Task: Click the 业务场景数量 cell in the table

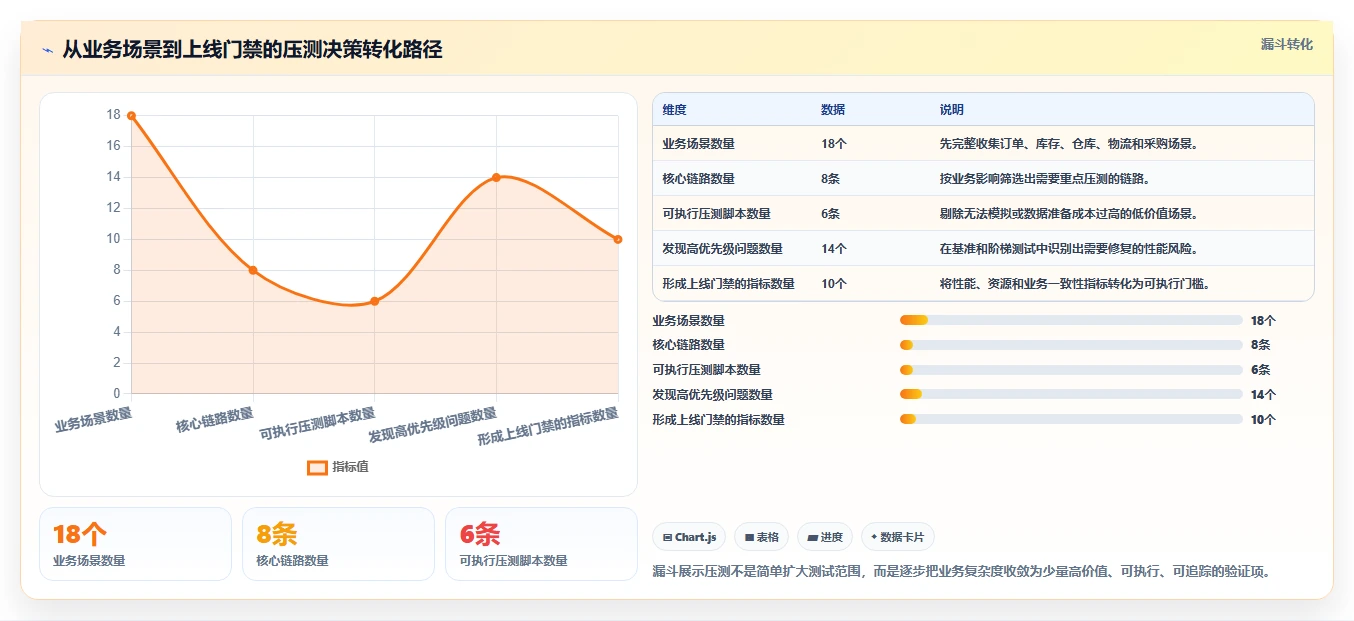Action: point(698,144)
